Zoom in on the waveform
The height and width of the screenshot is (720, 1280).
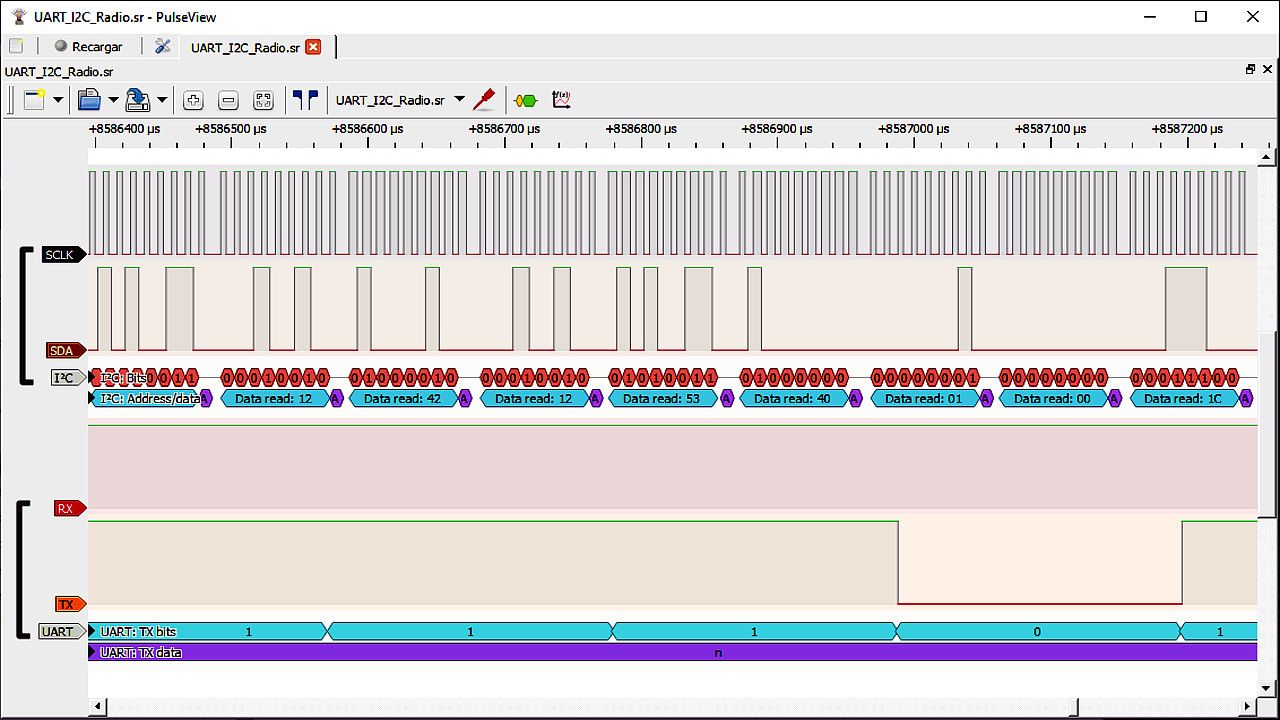[x=192, y=99]
